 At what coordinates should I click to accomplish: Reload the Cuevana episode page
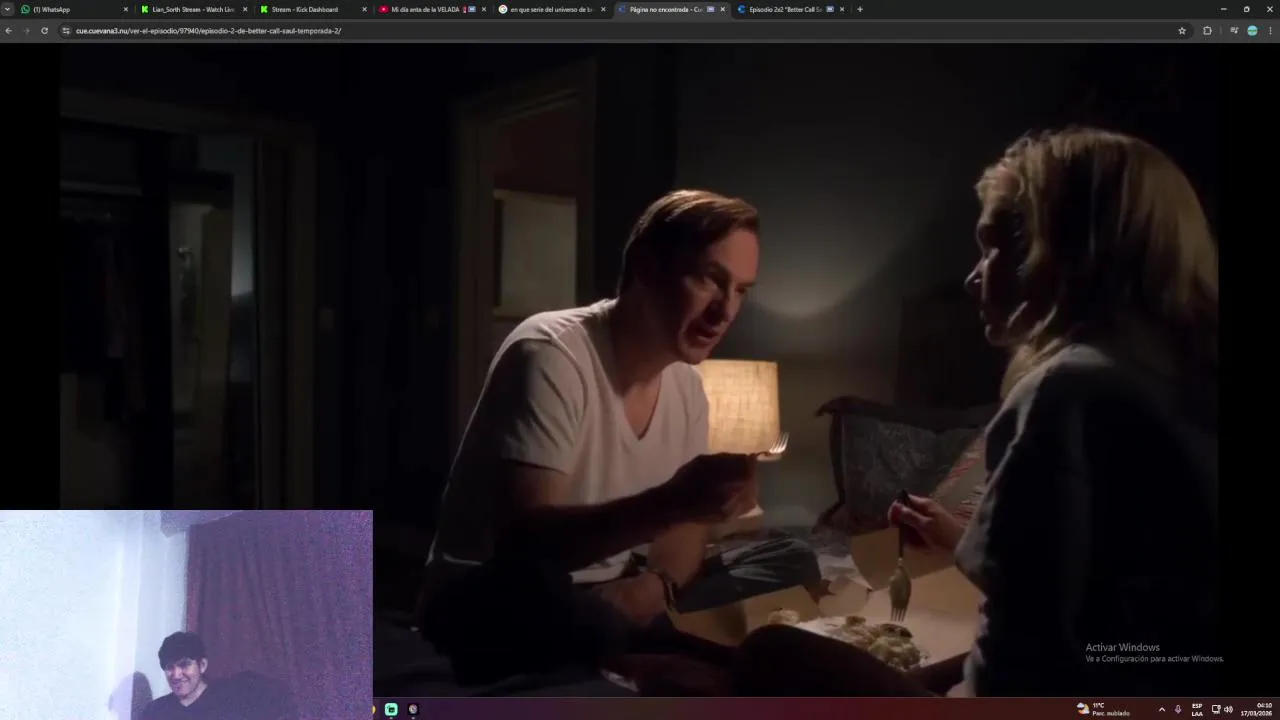point(44,31)
